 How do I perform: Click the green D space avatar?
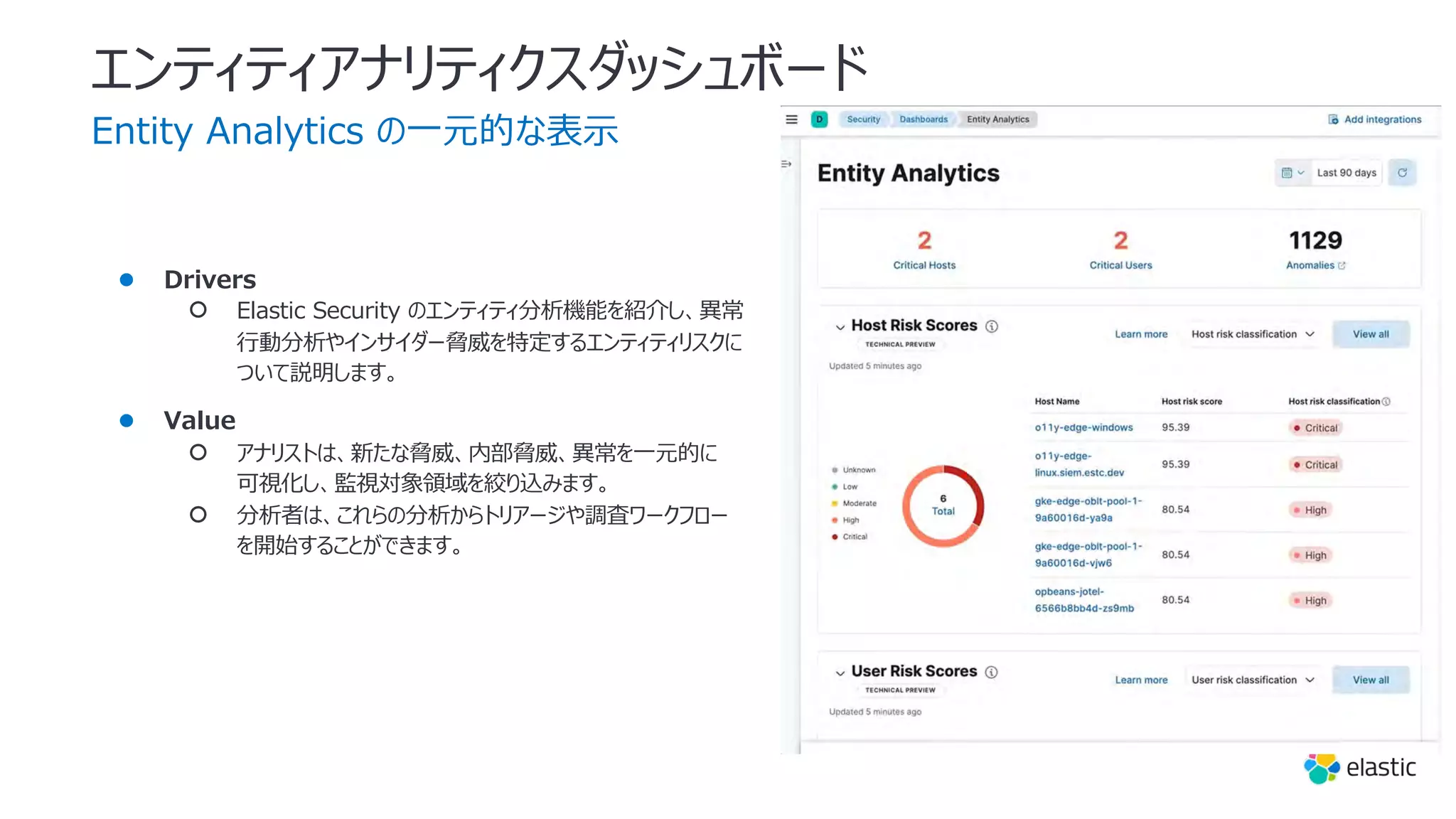[819, 119]
